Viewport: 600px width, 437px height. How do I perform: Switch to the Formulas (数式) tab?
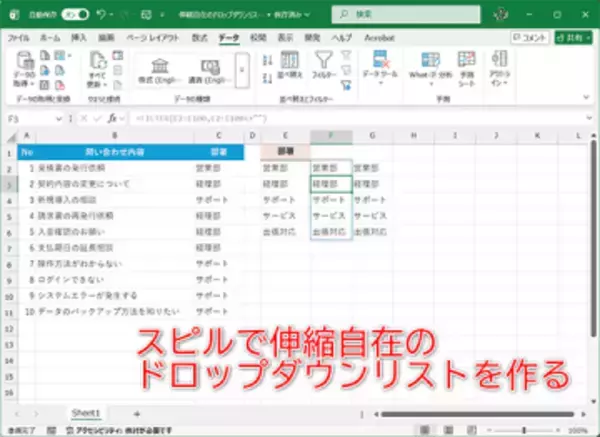coord(199,38)
